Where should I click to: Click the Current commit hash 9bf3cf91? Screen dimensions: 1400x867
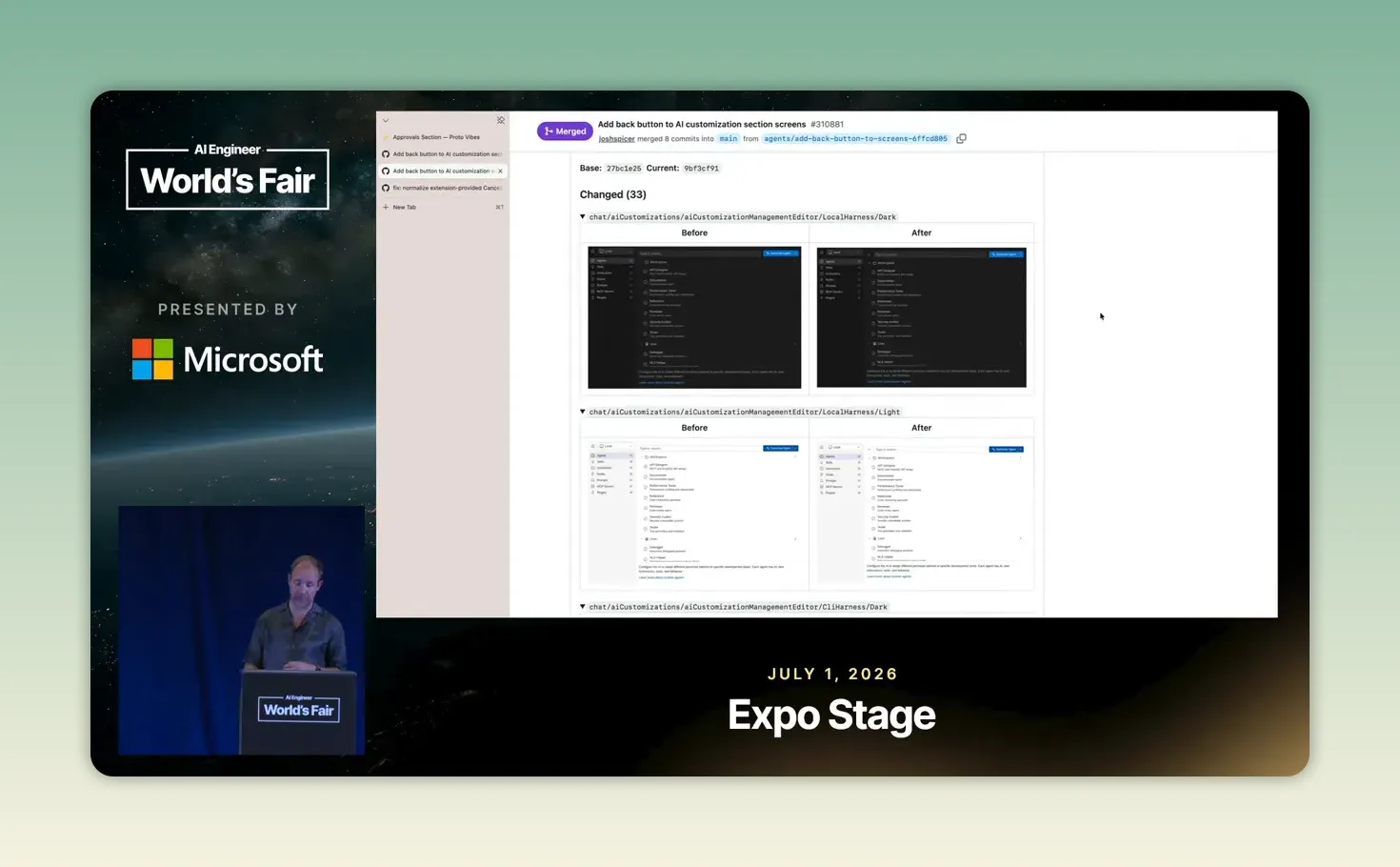[701, 169]
